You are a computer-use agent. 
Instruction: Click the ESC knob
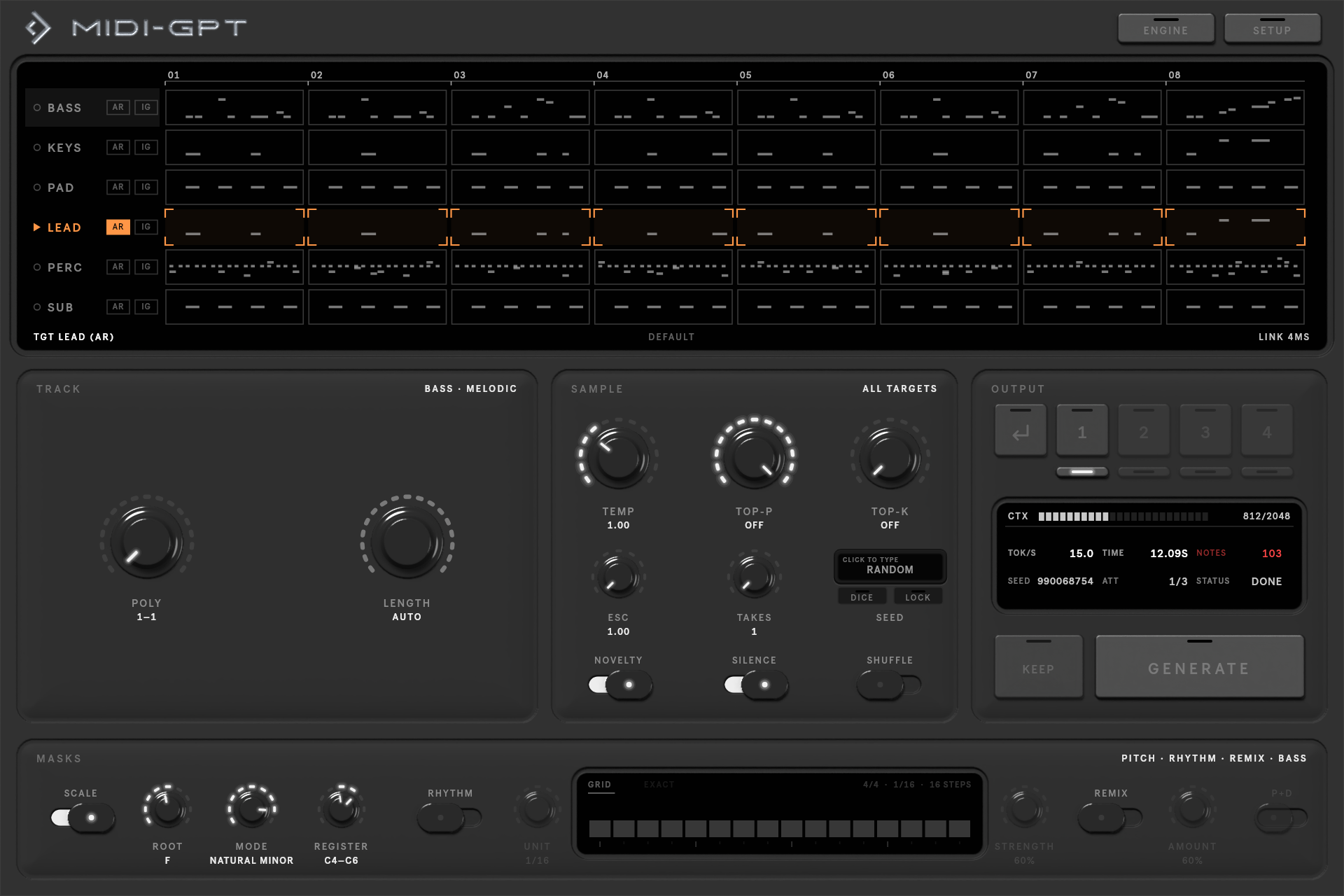[x=618, y=577]
